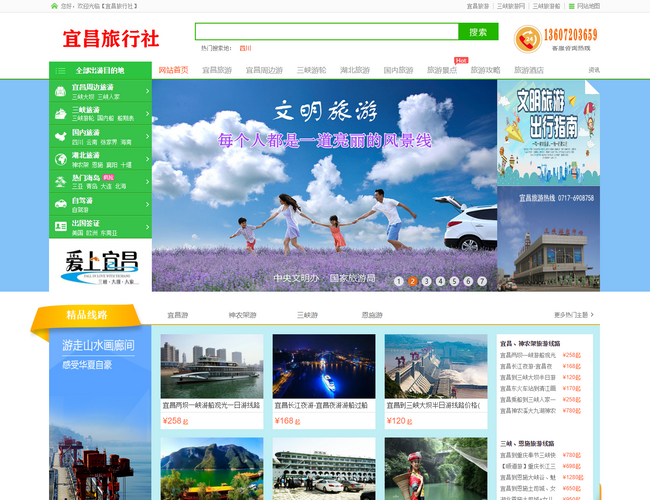Select the 神农架游 tab

tap(242, 315)
